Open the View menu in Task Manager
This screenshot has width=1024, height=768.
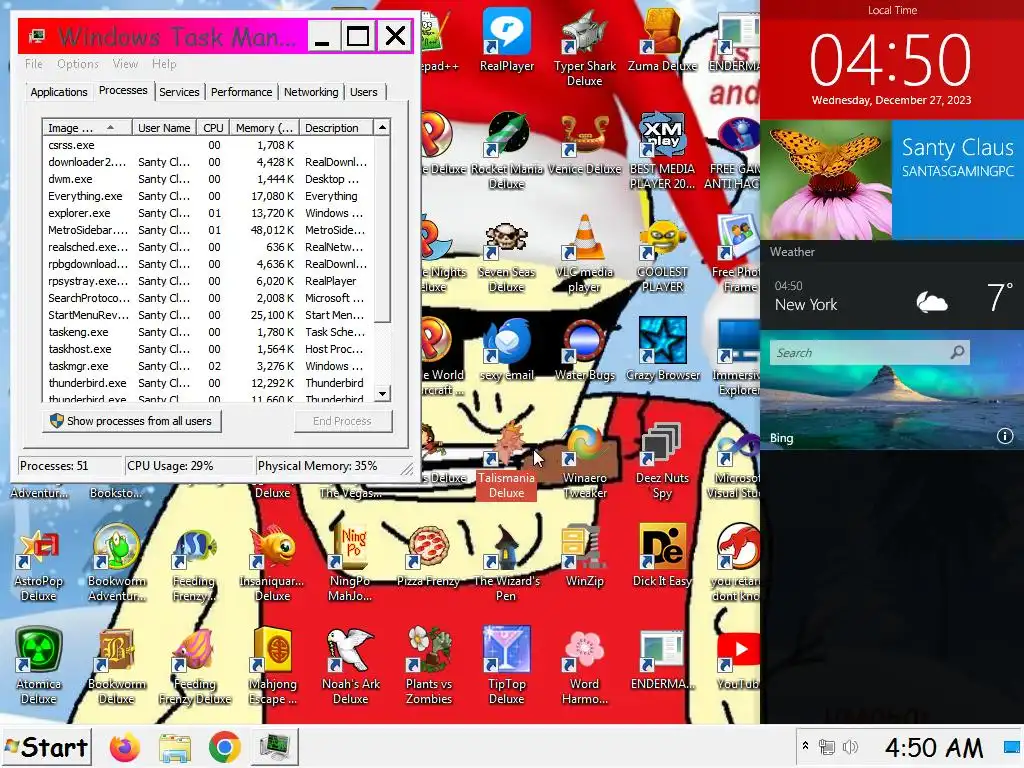pos(125,64)
